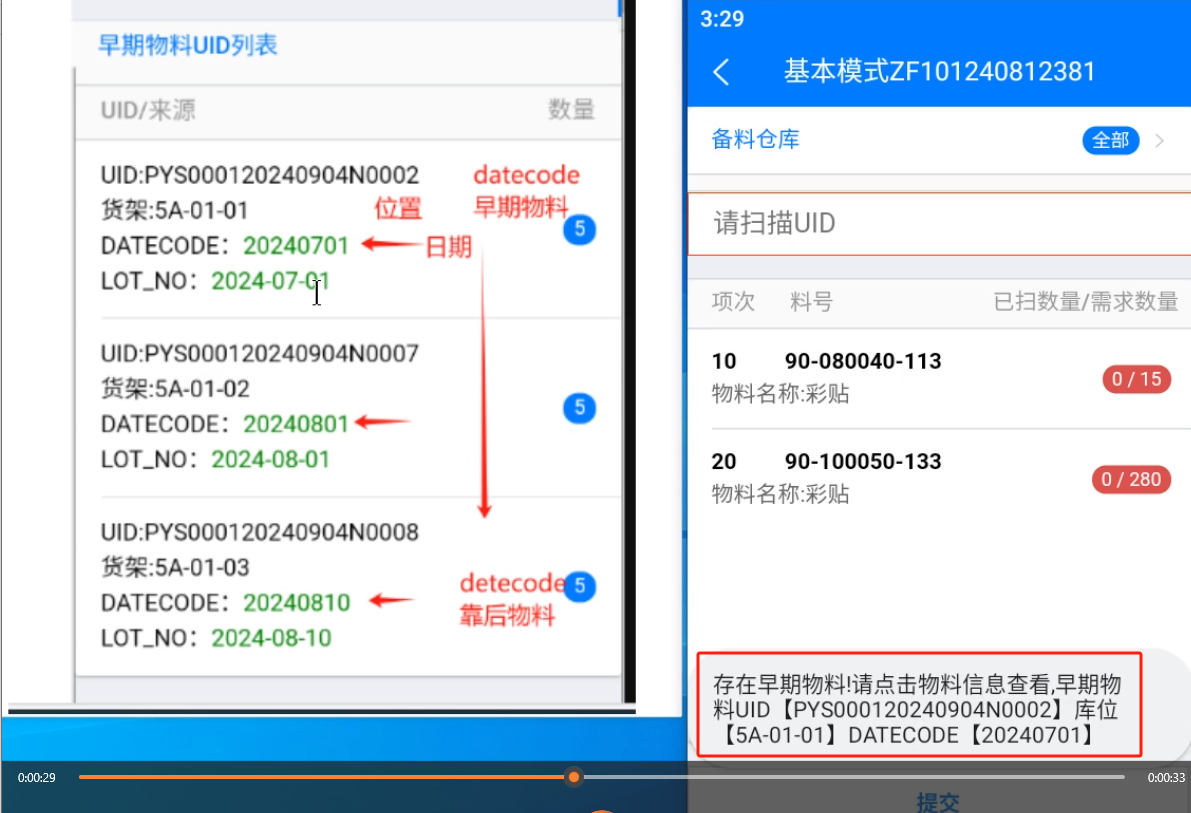Tap the back arrow in the header
Image resolution: width=1191 pixels, height=813 pixels.
click(721, 72)
